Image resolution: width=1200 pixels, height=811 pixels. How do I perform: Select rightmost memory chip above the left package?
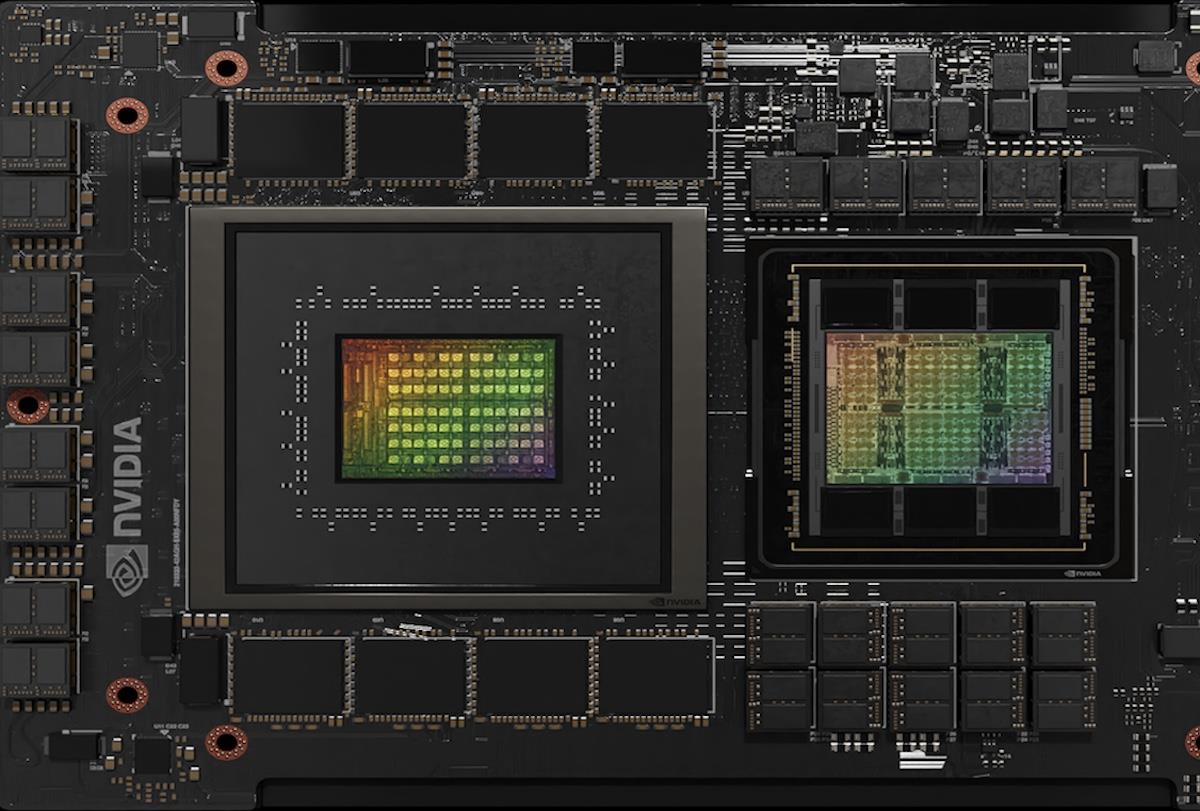pyautogui.click(x=656, y=140)
